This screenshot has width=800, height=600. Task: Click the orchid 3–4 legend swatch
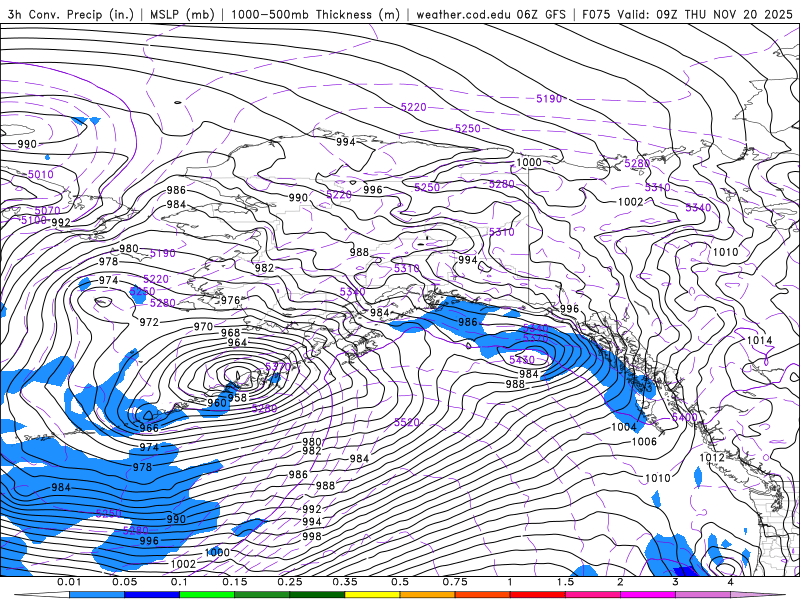pos(703,595)
